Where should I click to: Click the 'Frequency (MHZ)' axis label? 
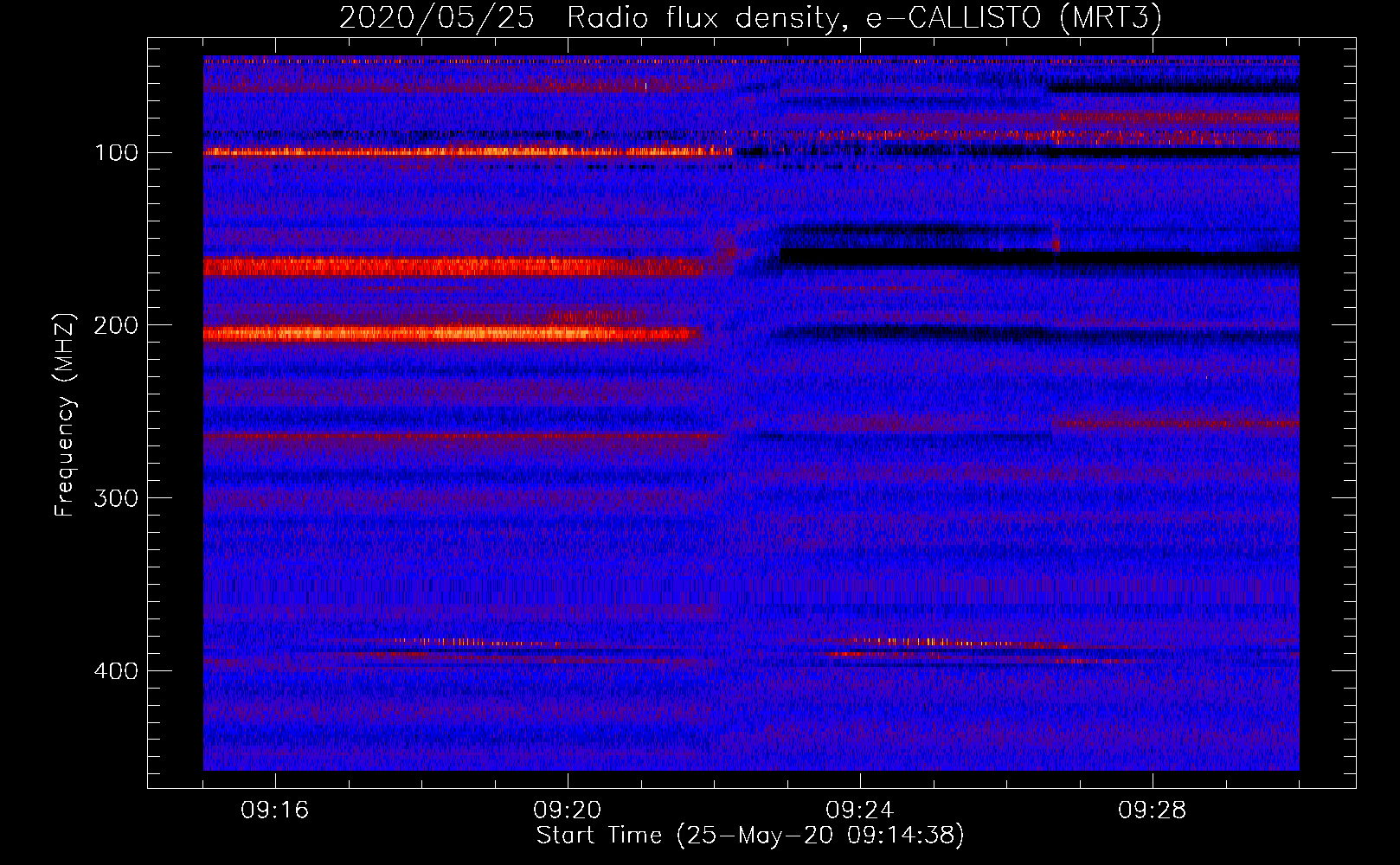64,415
